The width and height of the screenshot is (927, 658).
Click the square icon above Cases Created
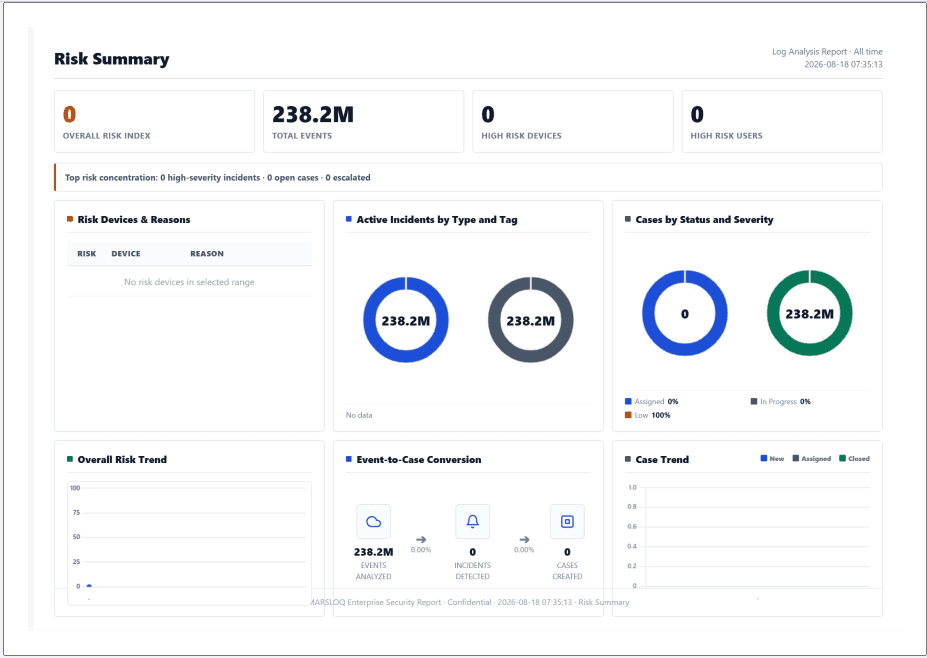coord(567,521)
